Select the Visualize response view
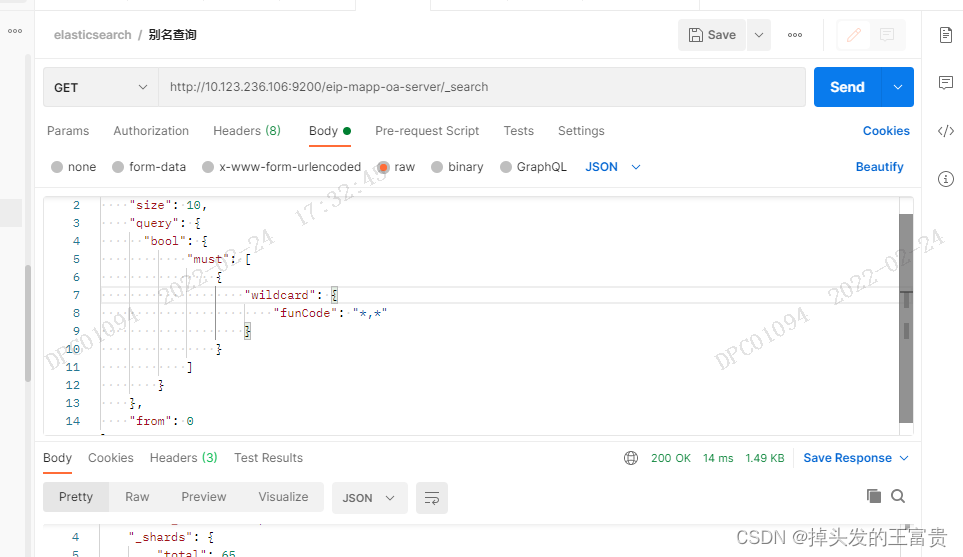 [283, 497]
